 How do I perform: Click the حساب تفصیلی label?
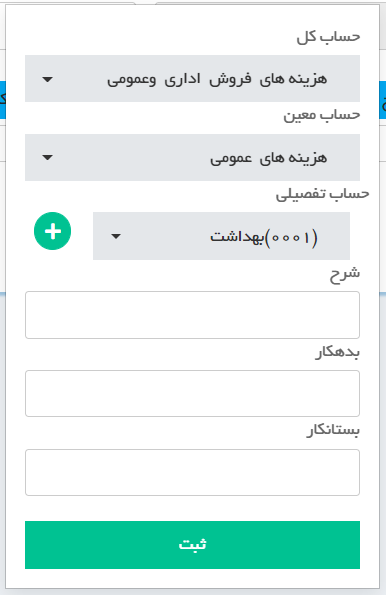click(x=322, y=194)
